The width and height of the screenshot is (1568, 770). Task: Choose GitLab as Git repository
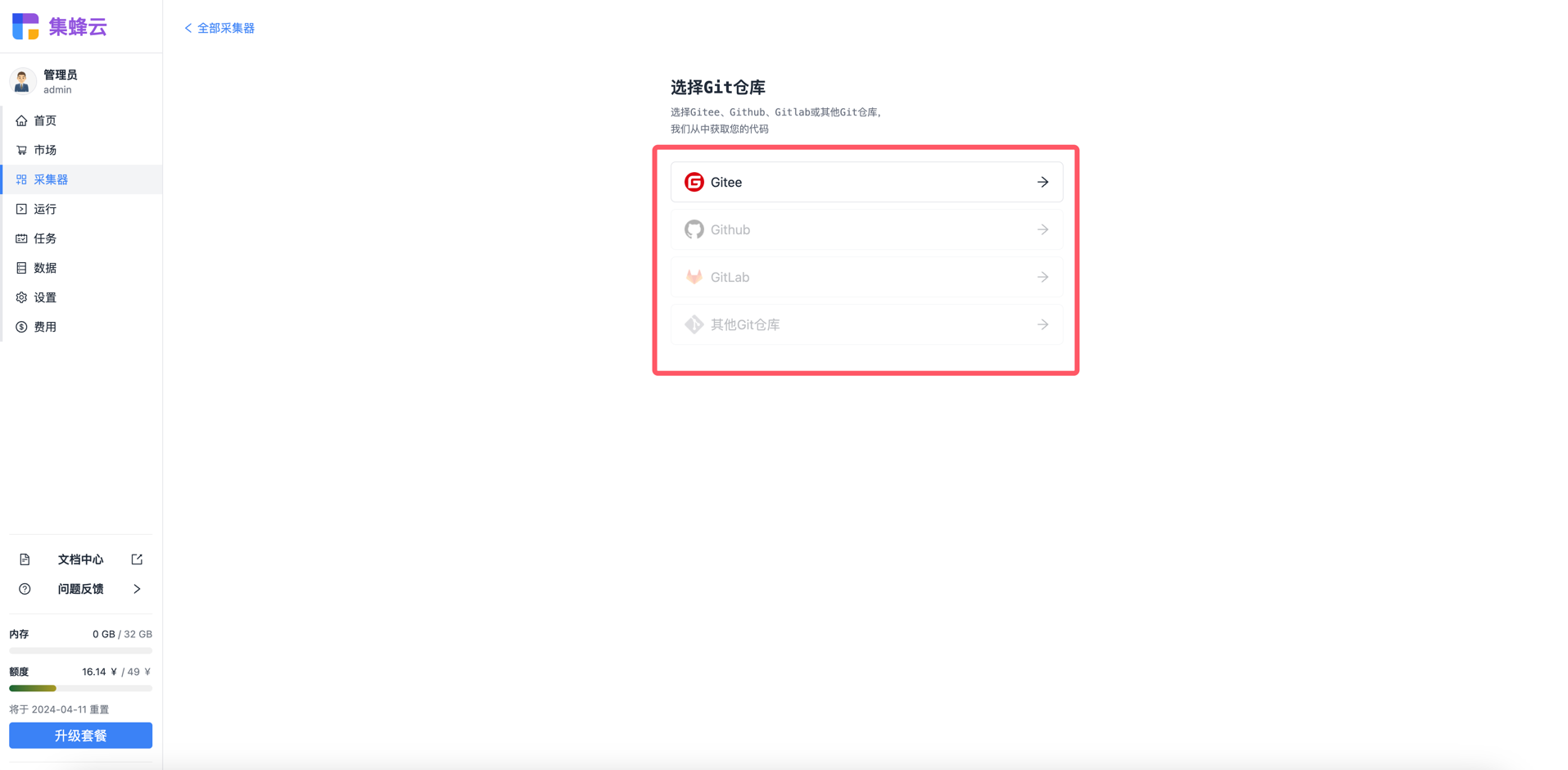(x=866, y=277)
